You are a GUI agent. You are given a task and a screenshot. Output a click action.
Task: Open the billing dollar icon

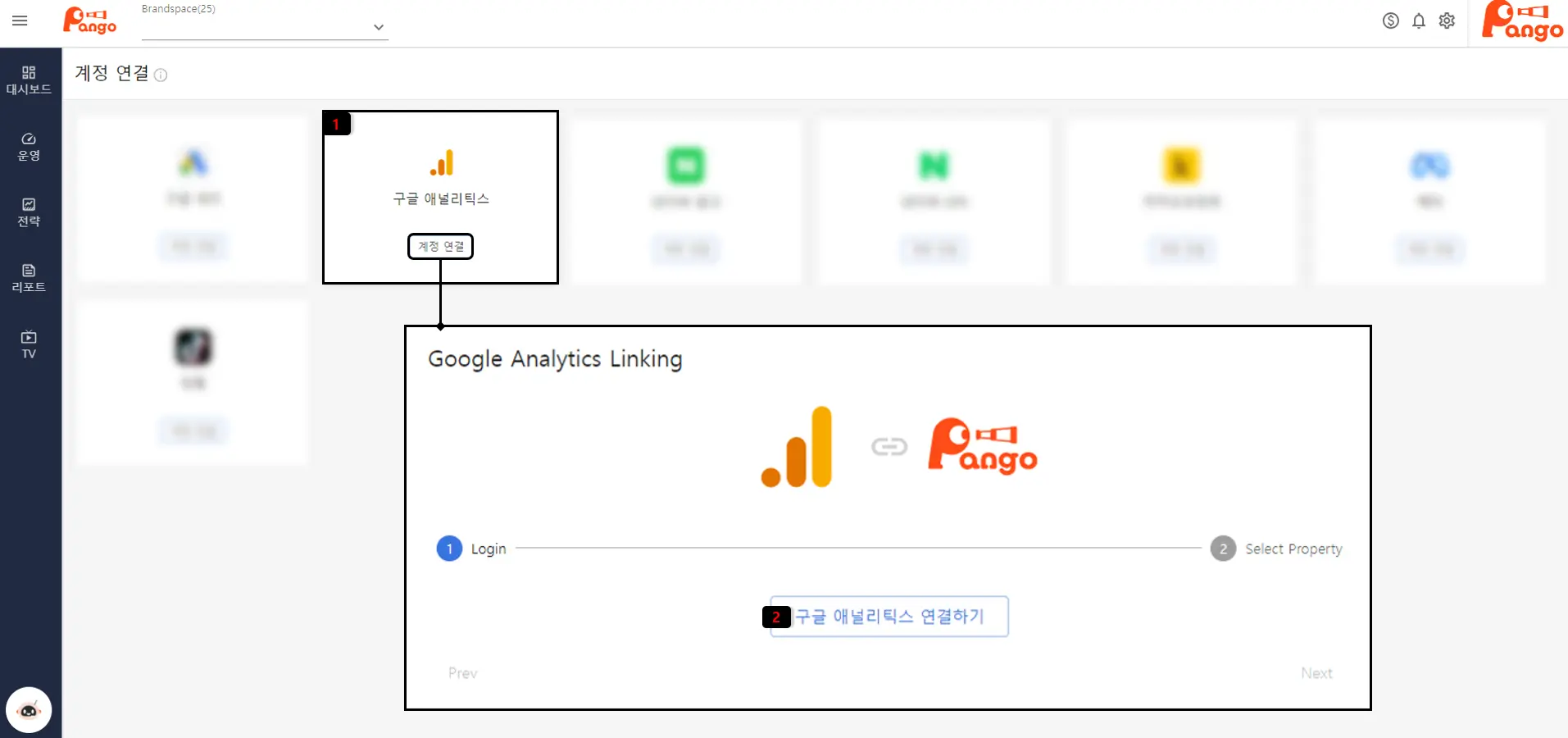(x=1390, y=20)
